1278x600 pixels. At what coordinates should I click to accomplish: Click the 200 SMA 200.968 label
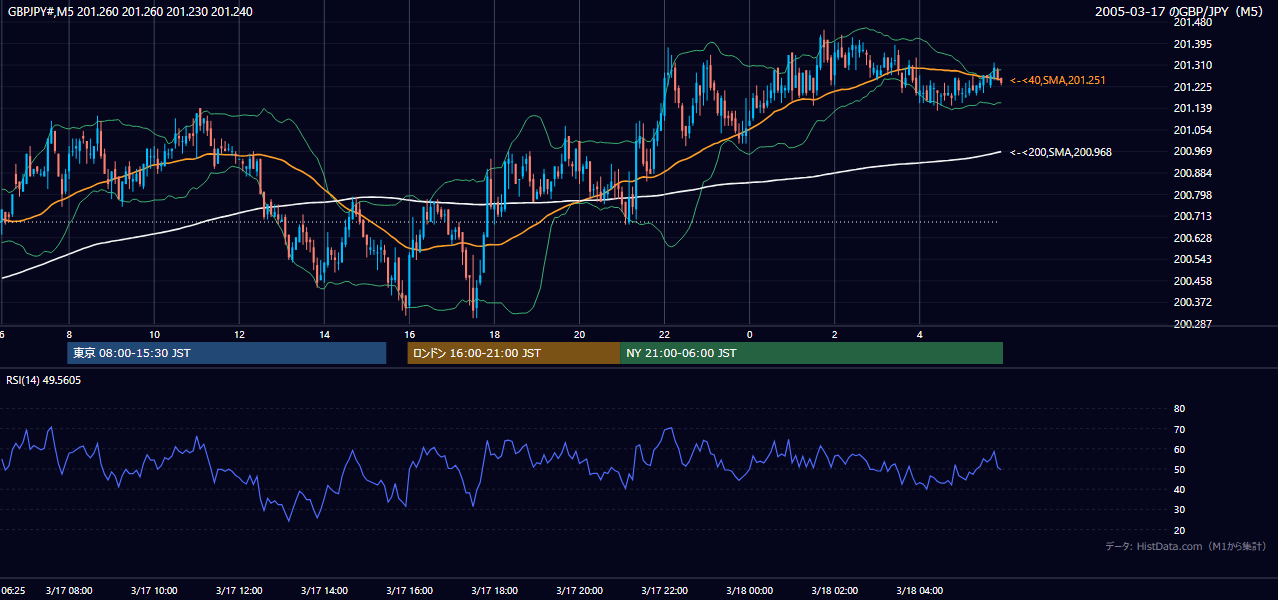1061,152
